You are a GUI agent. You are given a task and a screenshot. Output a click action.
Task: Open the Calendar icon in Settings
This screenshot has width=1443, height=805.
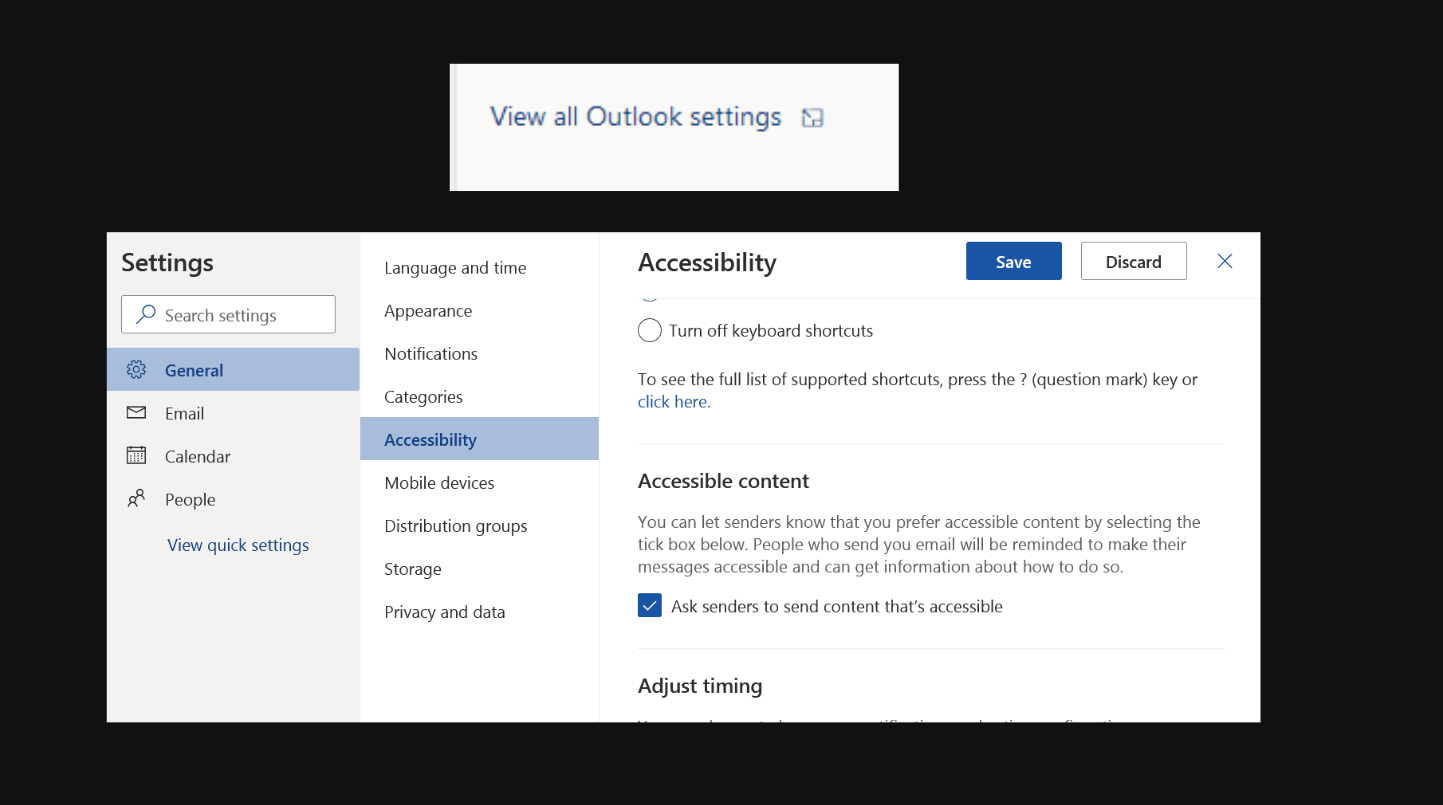(x=136, y=455)
